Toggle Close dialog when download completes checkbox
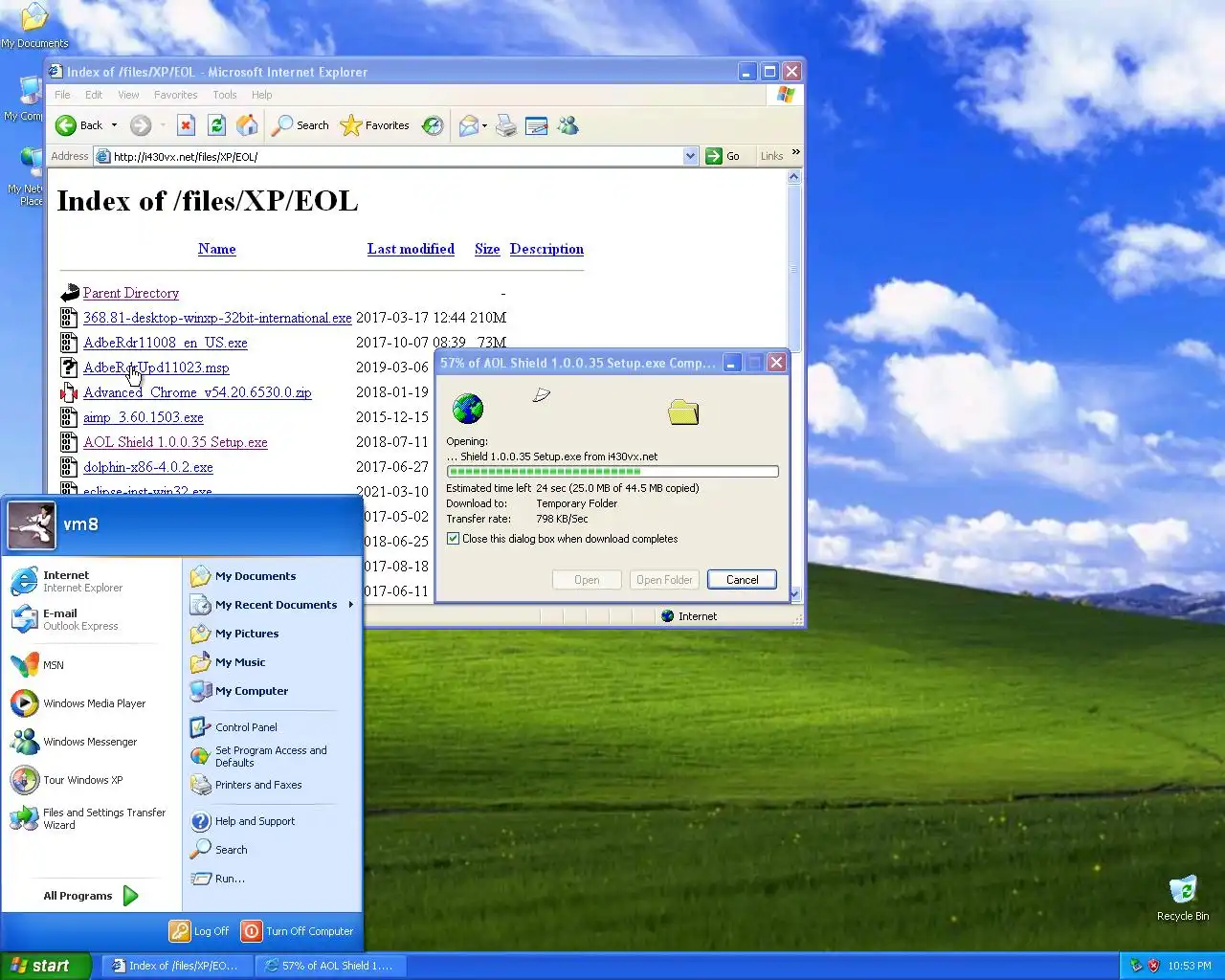 click(454, 539)
